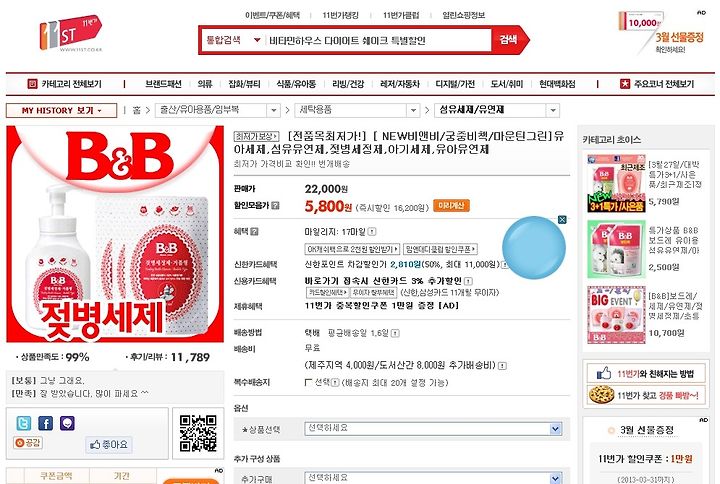Screen dimensions: 720x484
Task: Open the 현대백화점 menu
Action: (557, 84)
